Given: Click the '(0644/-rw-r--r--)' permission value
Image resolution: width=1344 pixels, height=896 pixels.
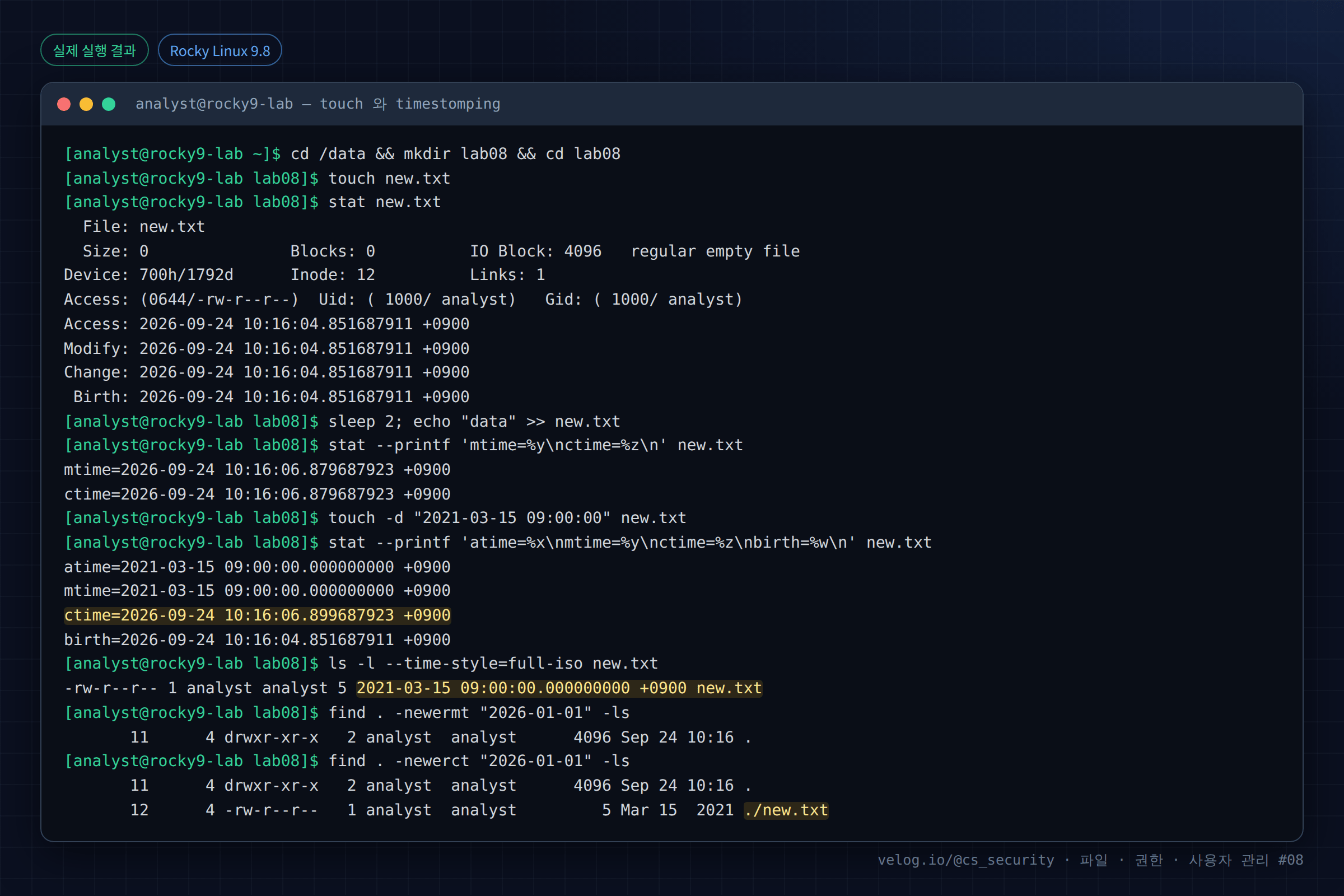Looking at the screenshot, I should [220, 300].
